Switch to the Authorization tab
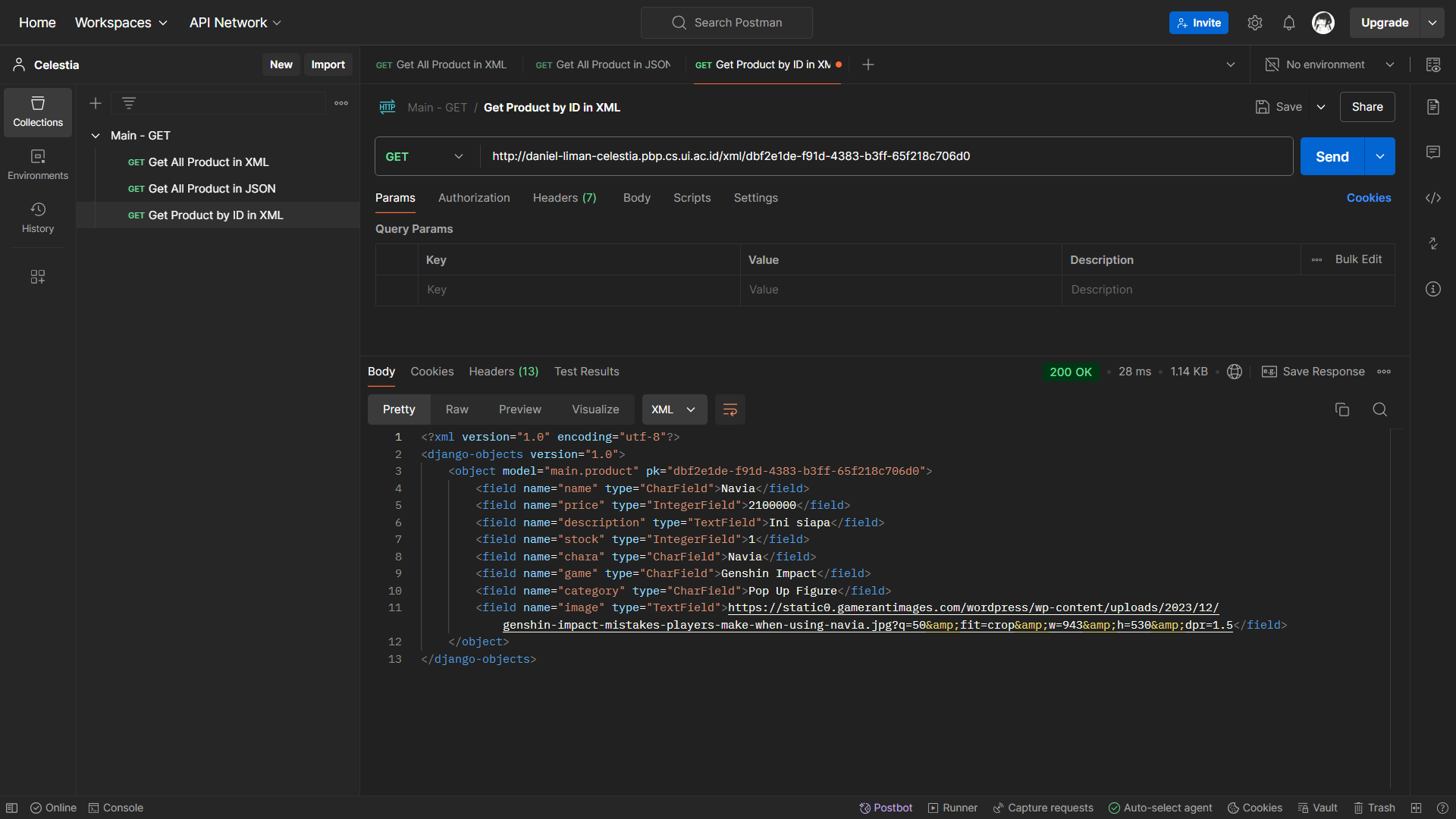This screenshot has height=819, width=1456. tap(474, 198)
